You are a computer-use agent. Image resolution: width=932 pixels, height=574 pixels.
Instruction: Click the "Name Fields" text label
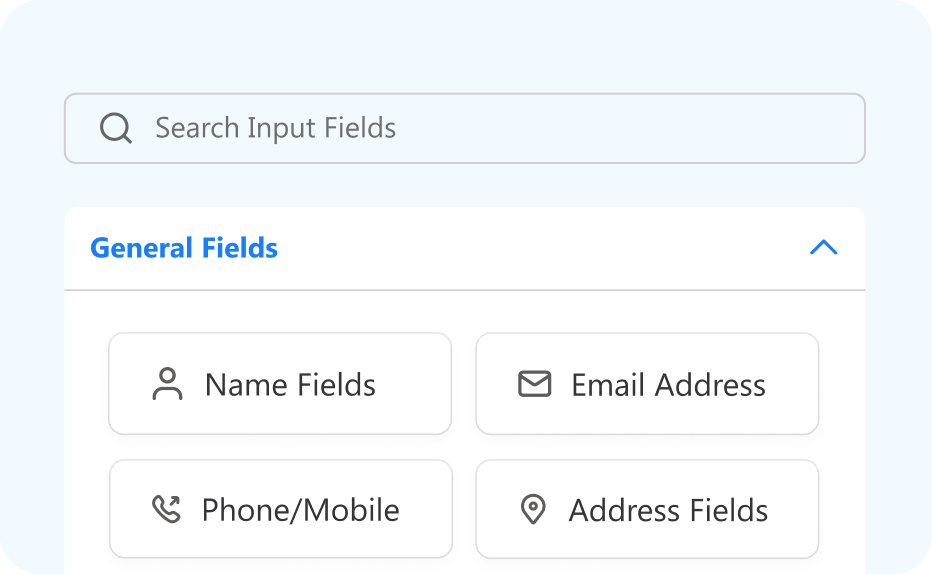coord(290,385)
